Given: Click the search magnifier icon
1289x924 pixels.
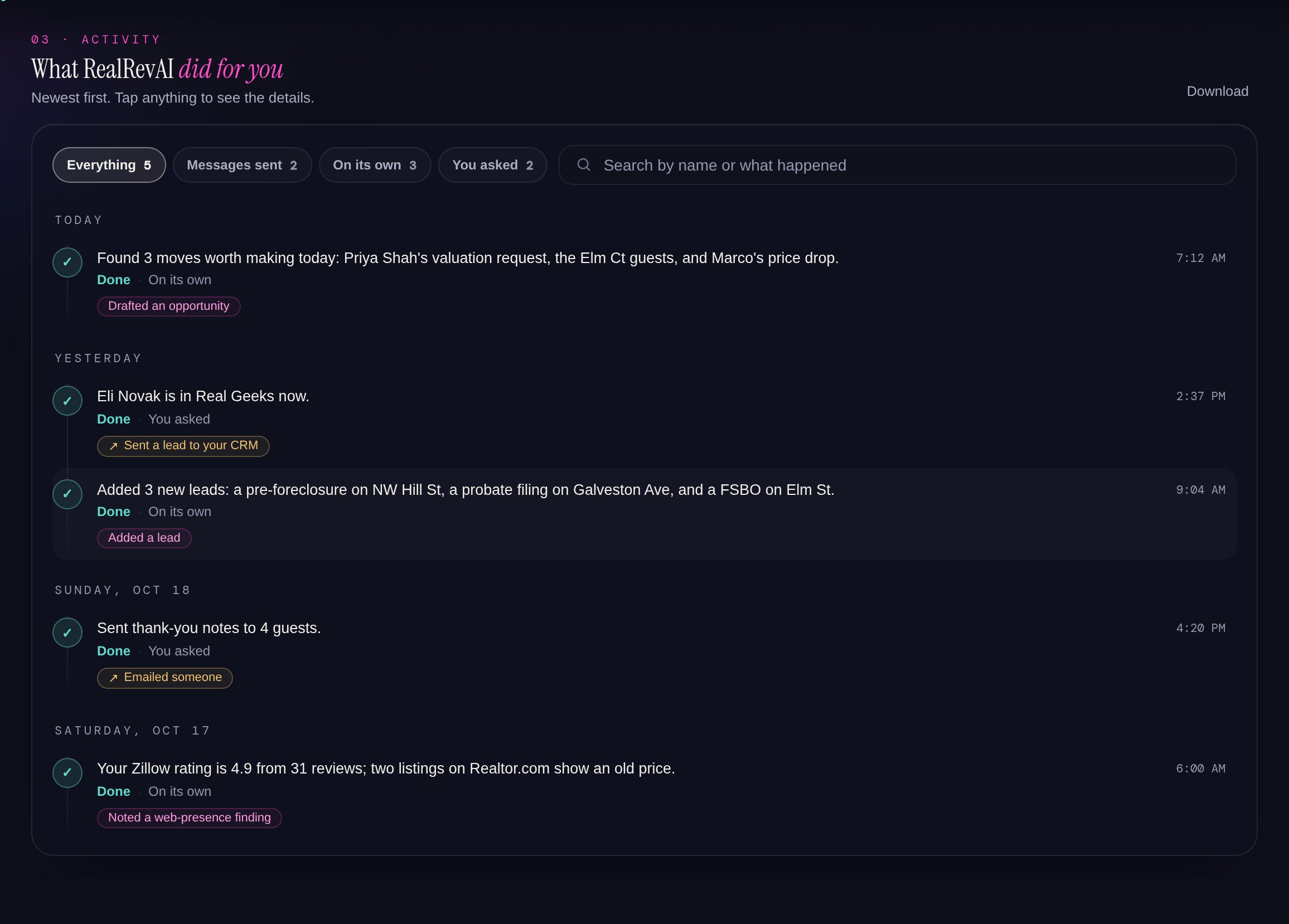Looking at the screenshot, I should (584, 165).
